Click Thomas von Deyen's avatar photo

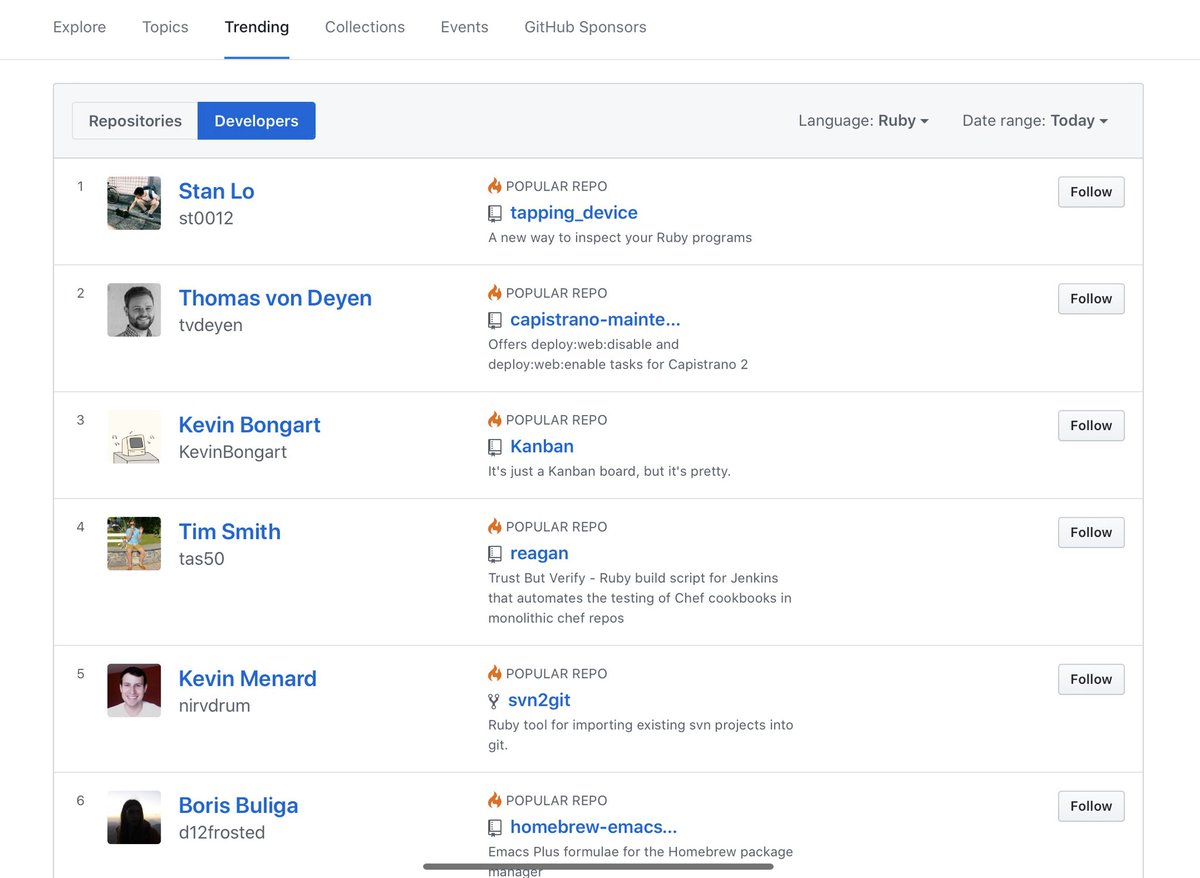click(x=134, y=310)
